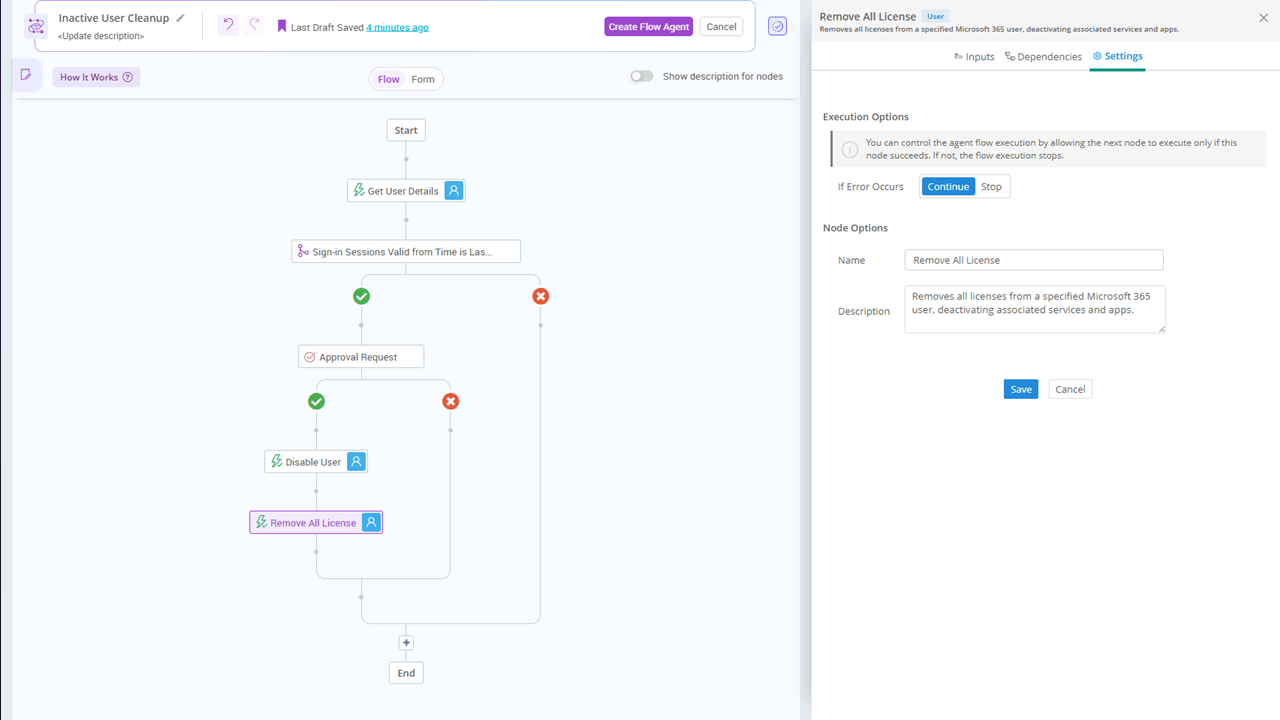
Task: Edit flow name with pencil icon
Action: click(180, 18)
